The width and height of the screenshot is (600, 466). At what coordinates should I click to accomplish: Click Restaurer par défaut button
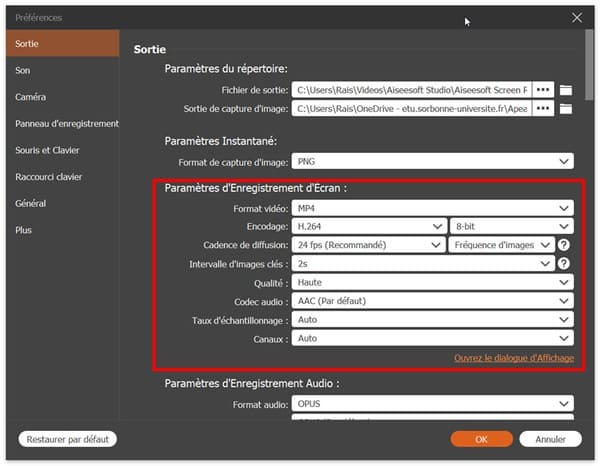point(67,439)
